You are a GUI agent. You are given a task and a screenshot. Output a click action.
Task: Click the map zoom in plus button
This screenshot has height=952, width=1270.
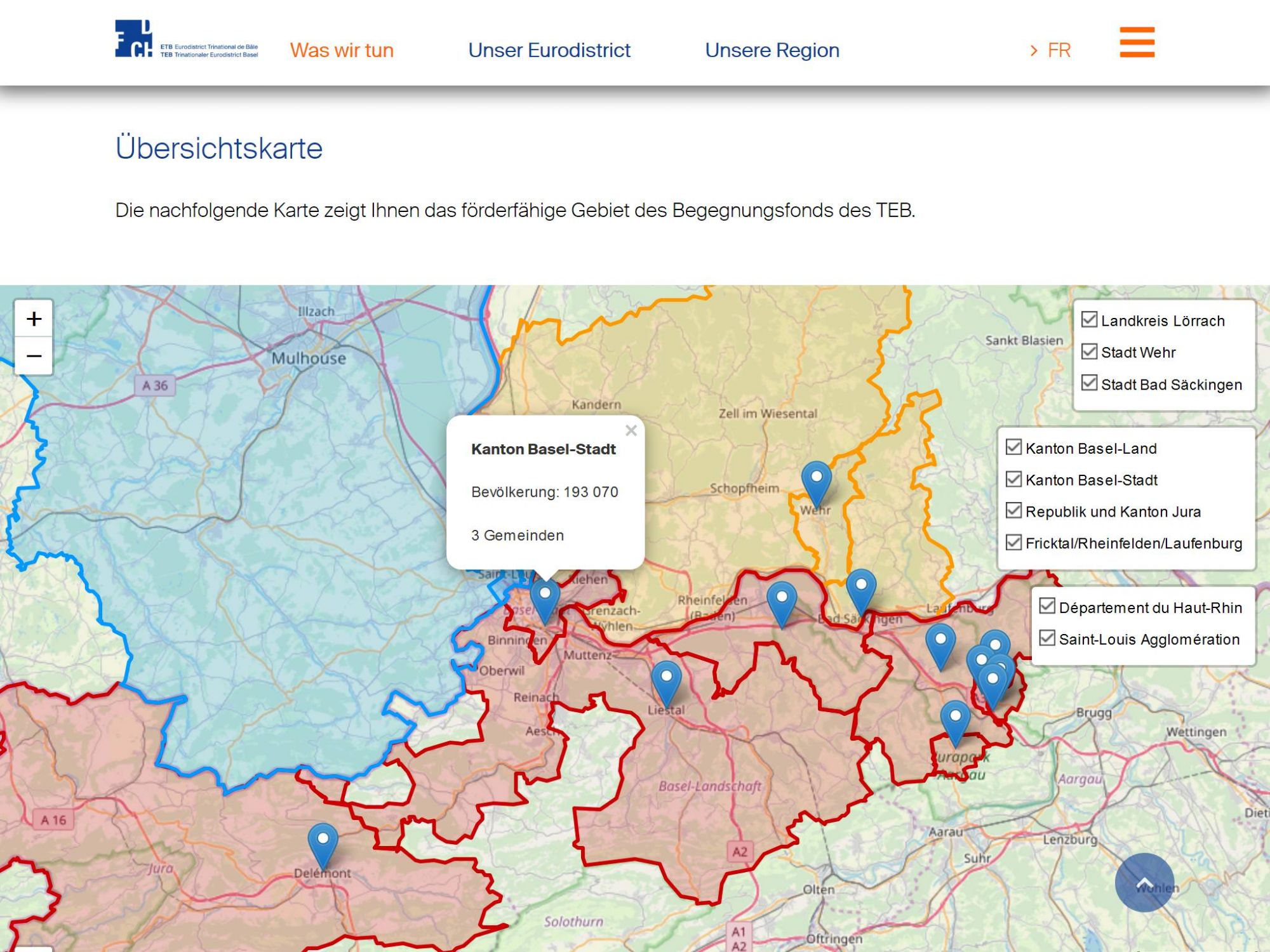pos(34,319)
